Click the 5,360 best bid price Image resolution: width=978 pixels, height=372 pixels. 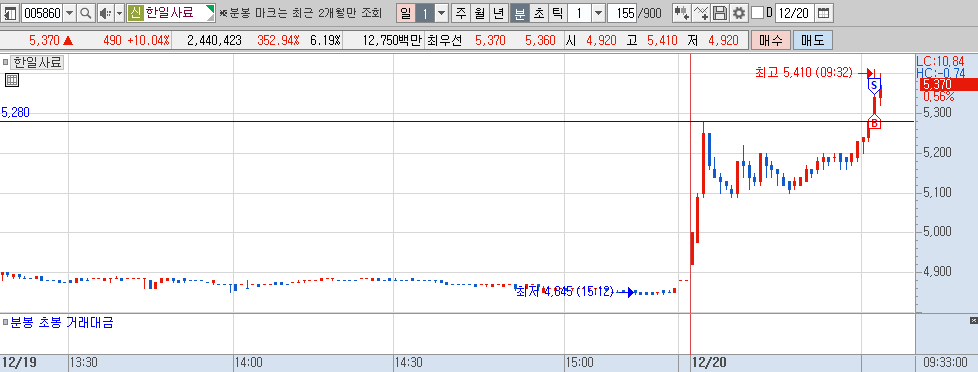540,41
